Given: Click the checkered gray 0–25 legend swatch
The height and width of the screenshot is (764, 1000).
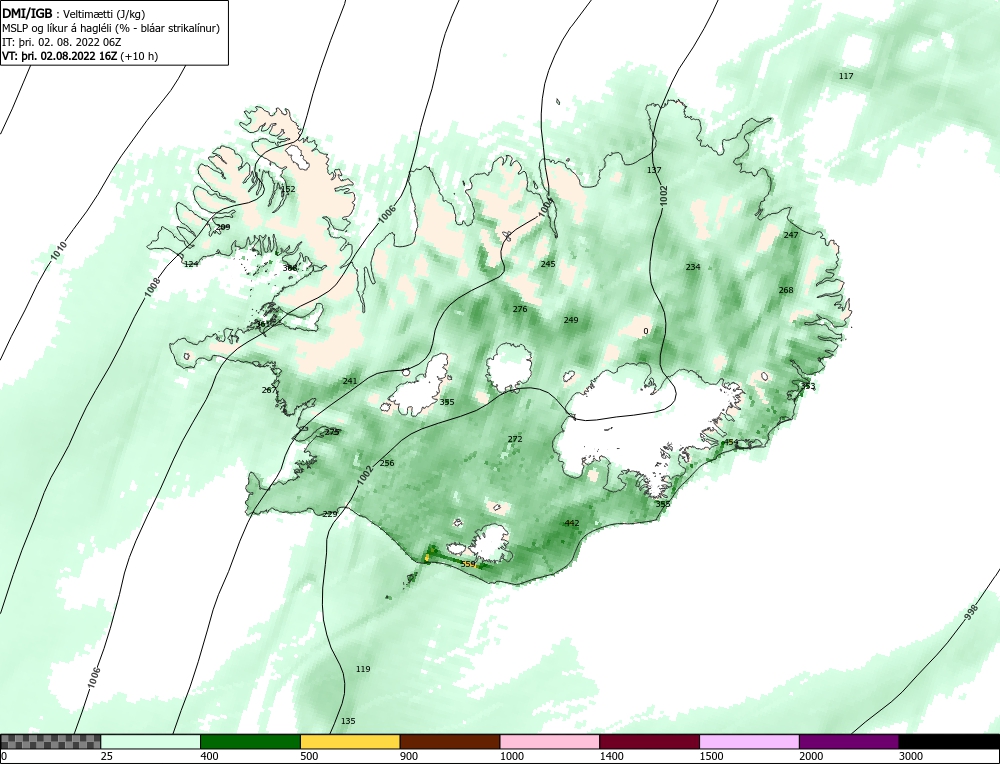Looking at the screenshot, I should [x=50, y=741].
